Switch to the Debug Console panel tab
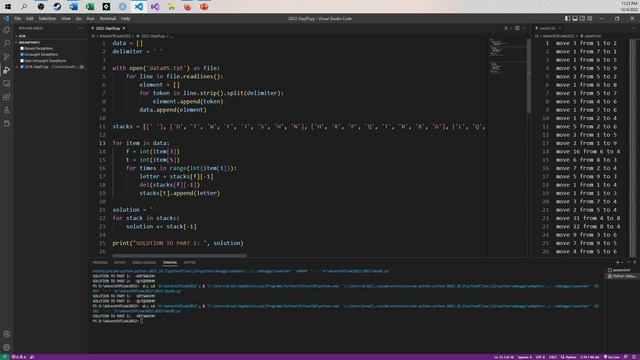Image resolution: width=640 pixels, height=360 pixels. pos(144,262)
